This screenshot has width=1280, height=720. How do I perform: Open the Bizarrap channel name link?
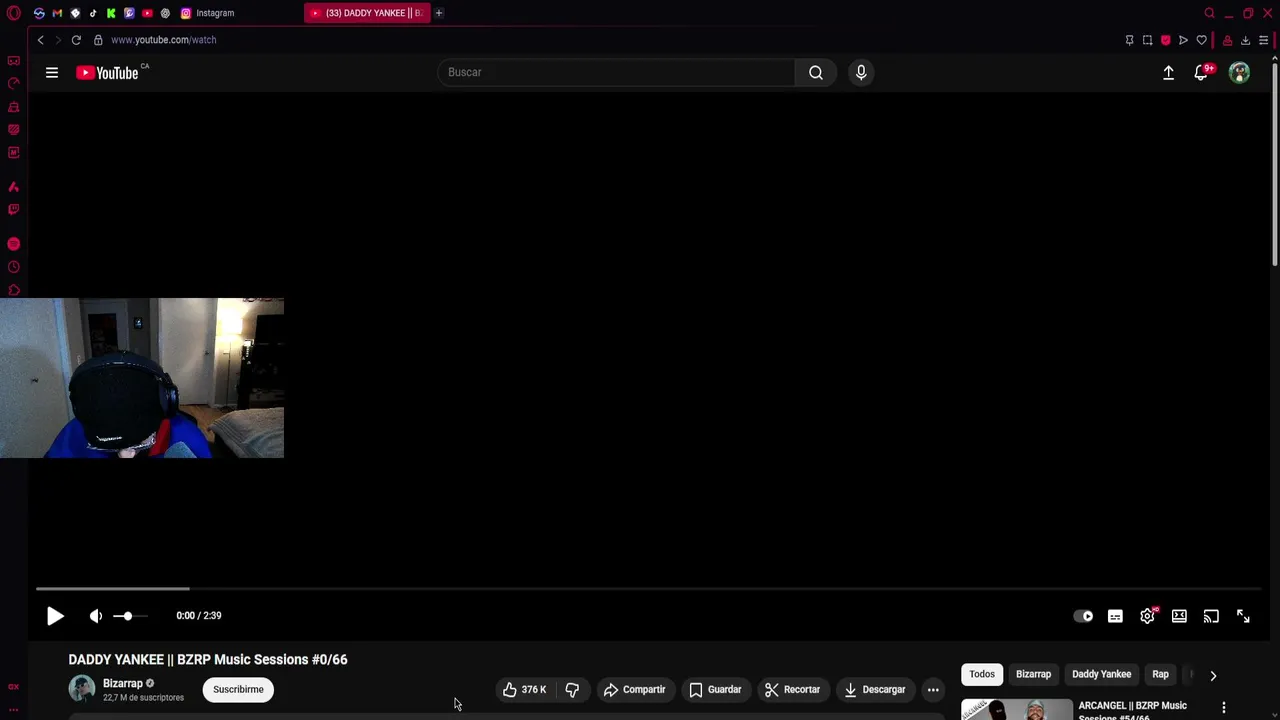123,683
